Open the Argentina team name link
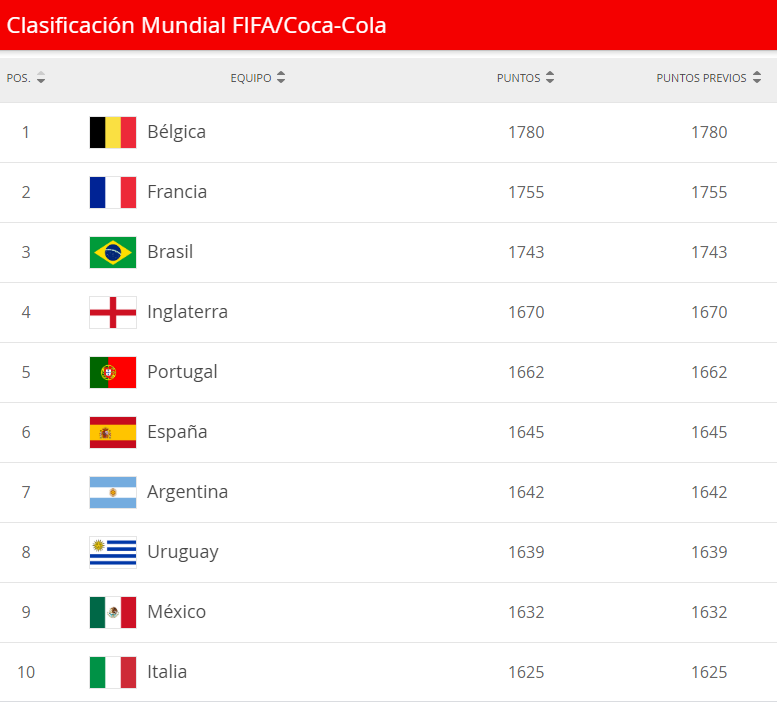Screen dimensions: 777x703 coord(187,492)
